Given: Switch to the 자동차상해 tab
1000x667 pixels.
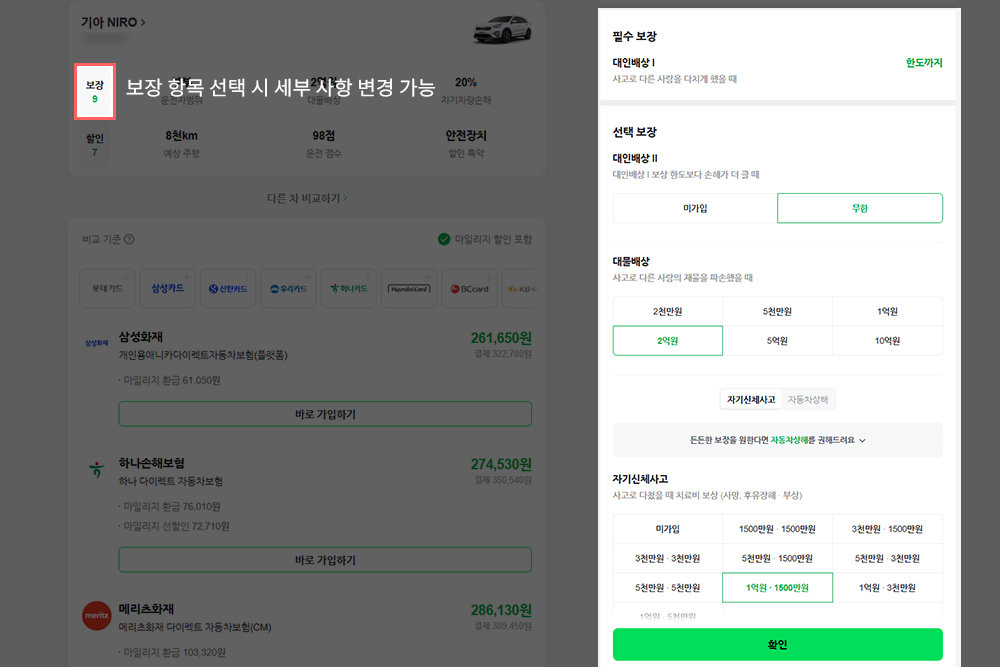Looking at the screenshot, I should pos(808,400).
